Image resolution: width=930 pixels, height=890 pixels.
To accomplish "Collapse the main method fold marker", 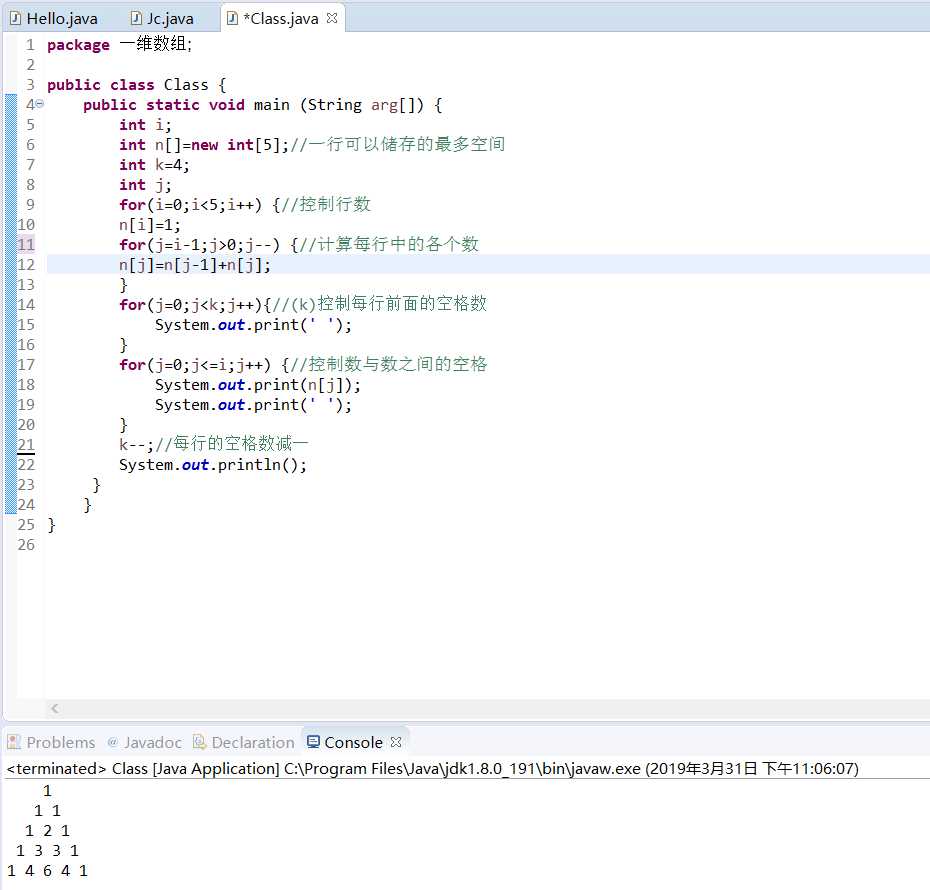I will (39, 104).
